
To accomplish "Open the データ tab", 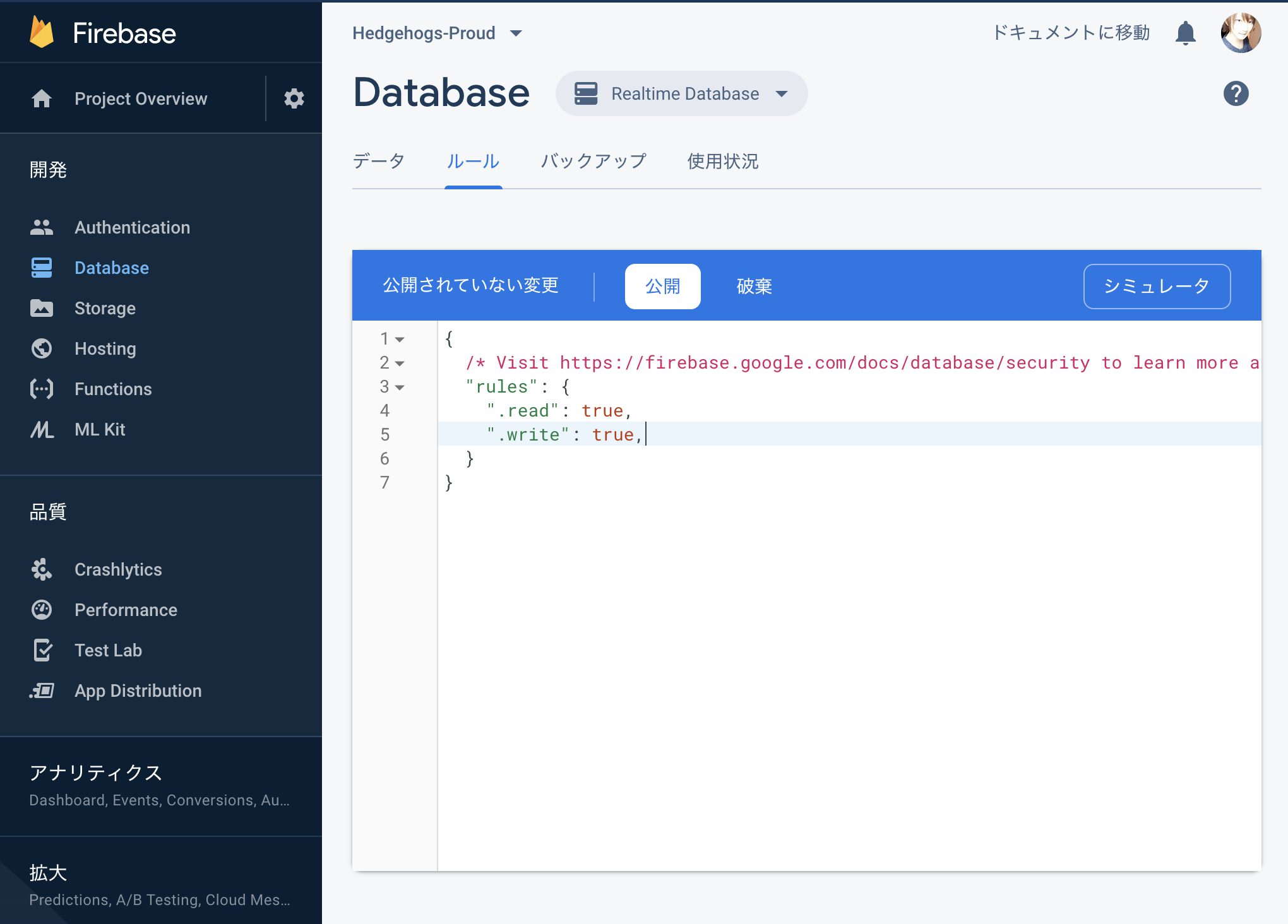I will point(379,162).
